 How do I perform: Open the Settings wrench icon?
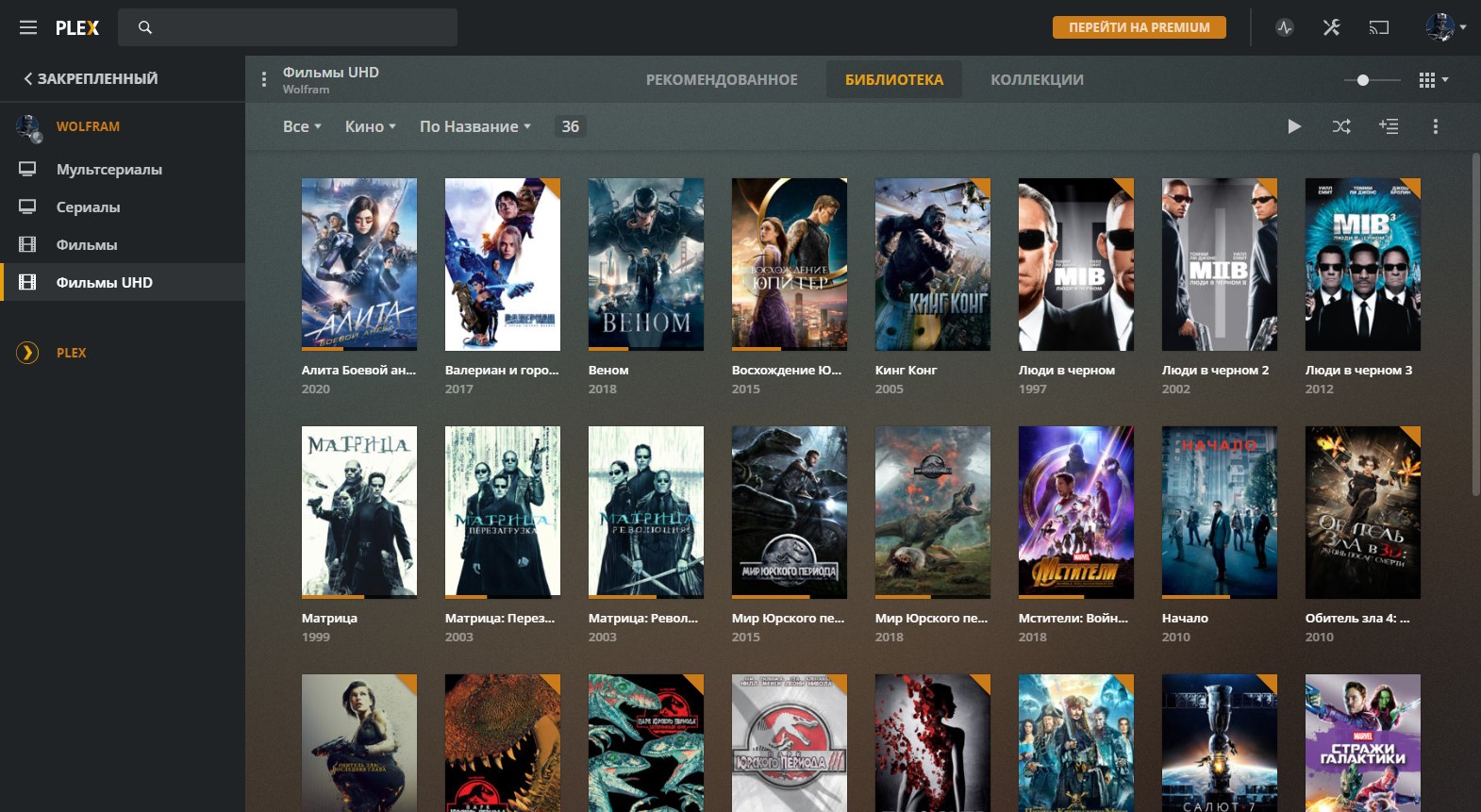[1331, 27]
